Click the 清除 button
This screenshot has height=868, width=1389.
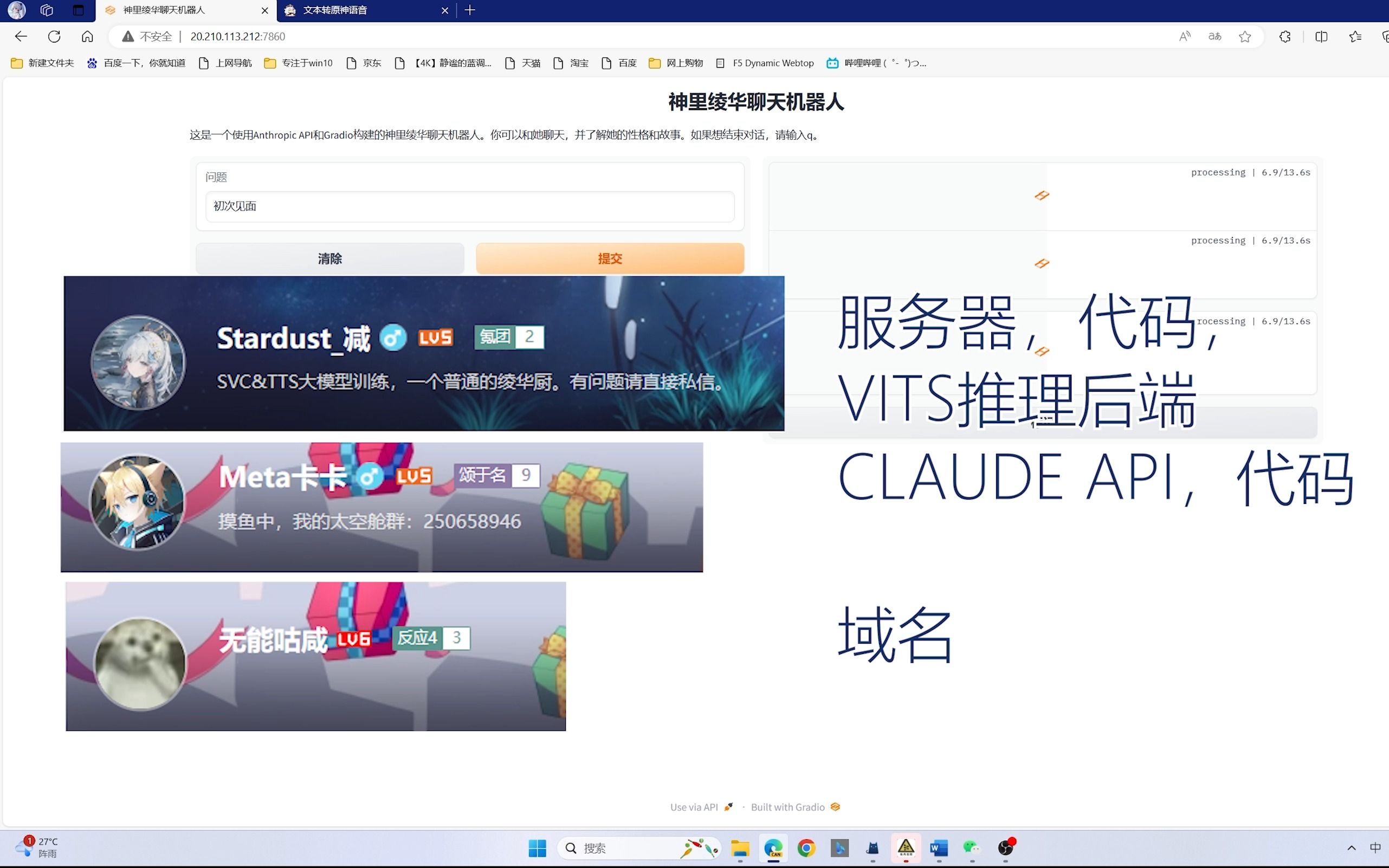coord(330,258)
